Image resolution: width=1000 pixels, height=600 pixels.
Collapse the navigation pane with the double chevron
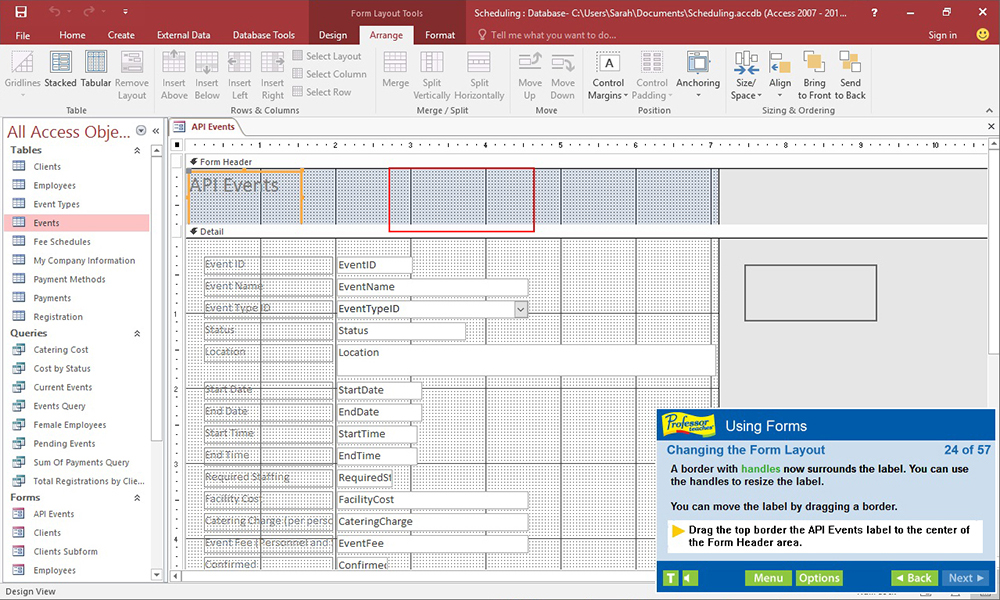click(156, 131)
